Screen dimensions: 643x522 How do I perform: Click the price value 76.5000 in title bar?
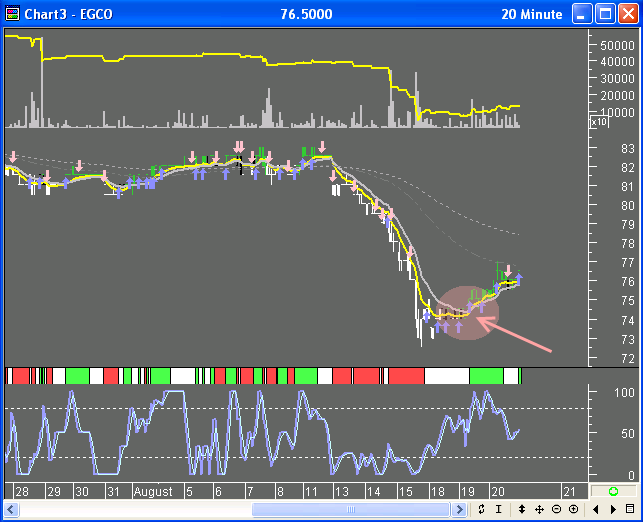click(306, 14)
